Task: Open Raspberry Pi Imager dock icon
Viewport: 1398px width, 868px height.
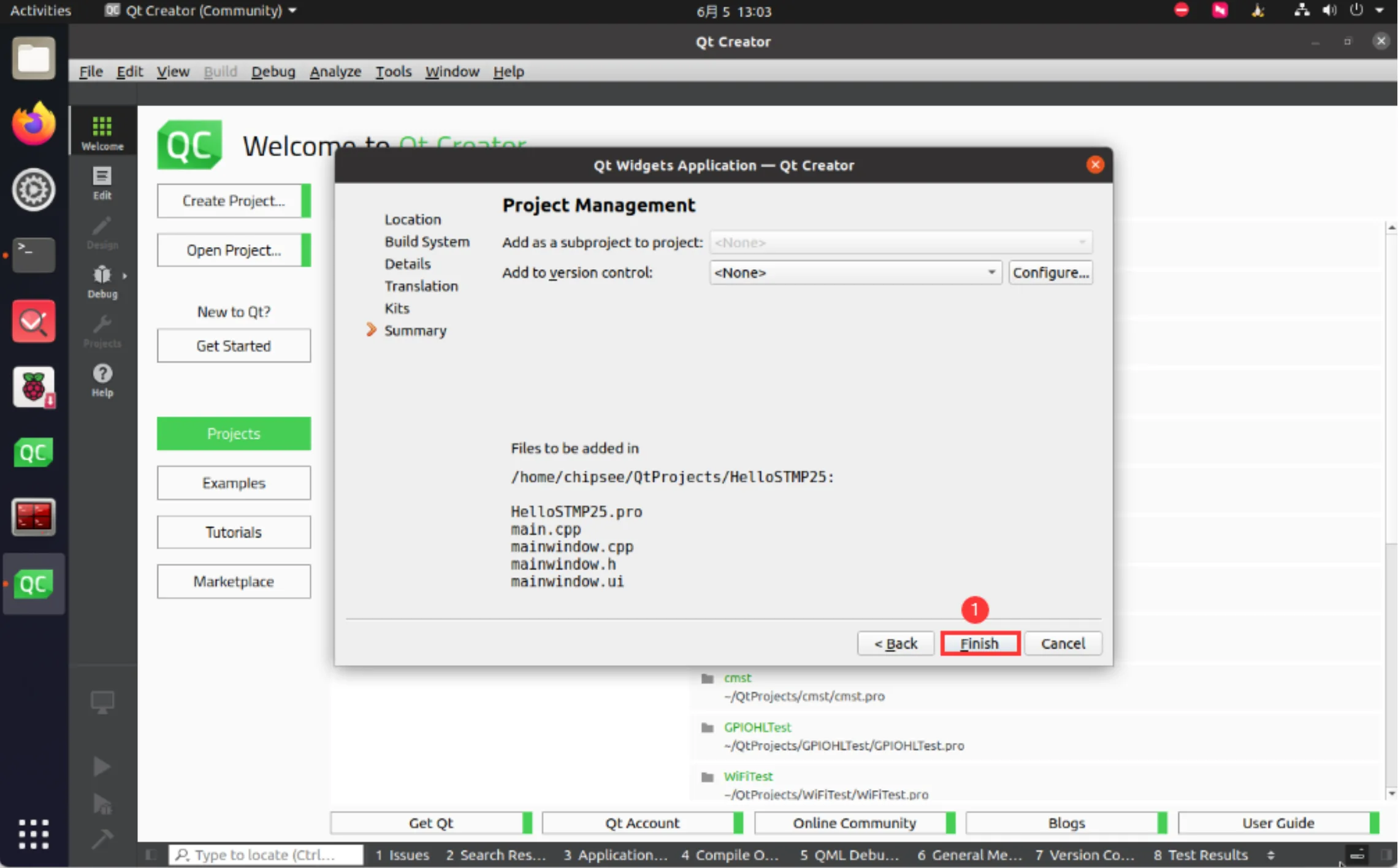Action: [x=34, y=387]
